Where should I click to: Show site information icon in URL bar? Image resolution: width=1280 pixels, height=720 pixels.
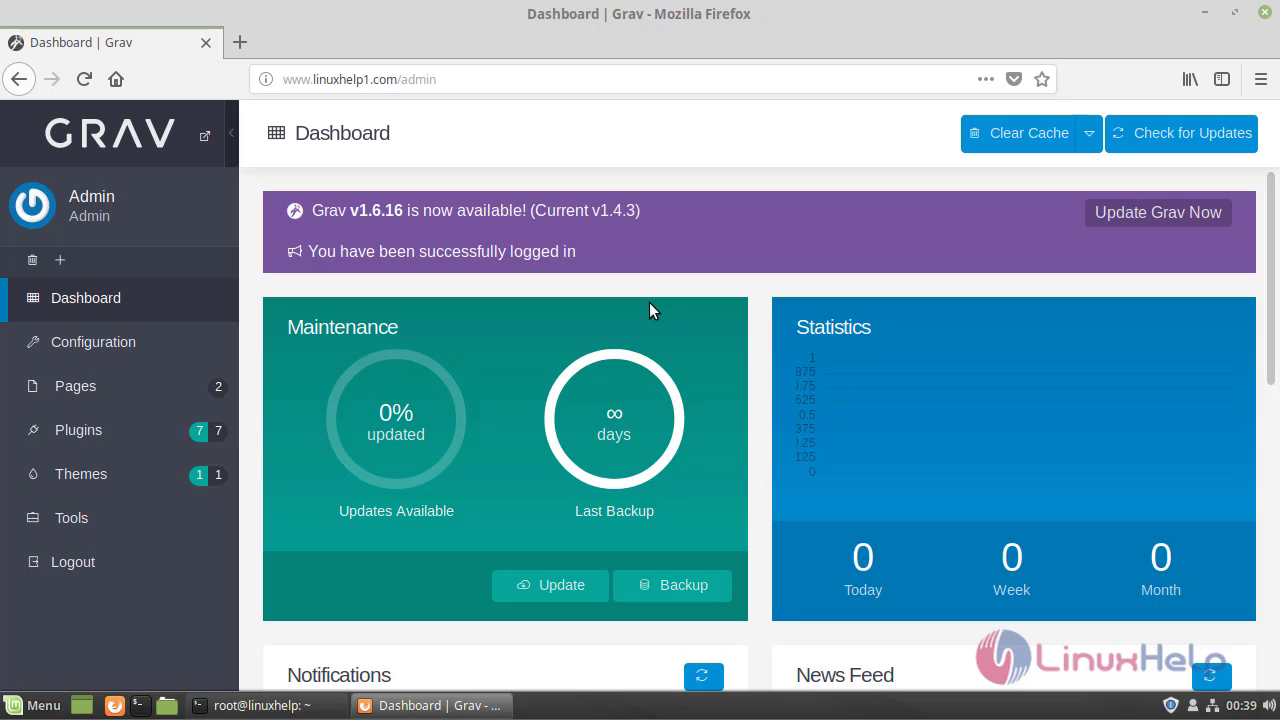coord(266,79)
